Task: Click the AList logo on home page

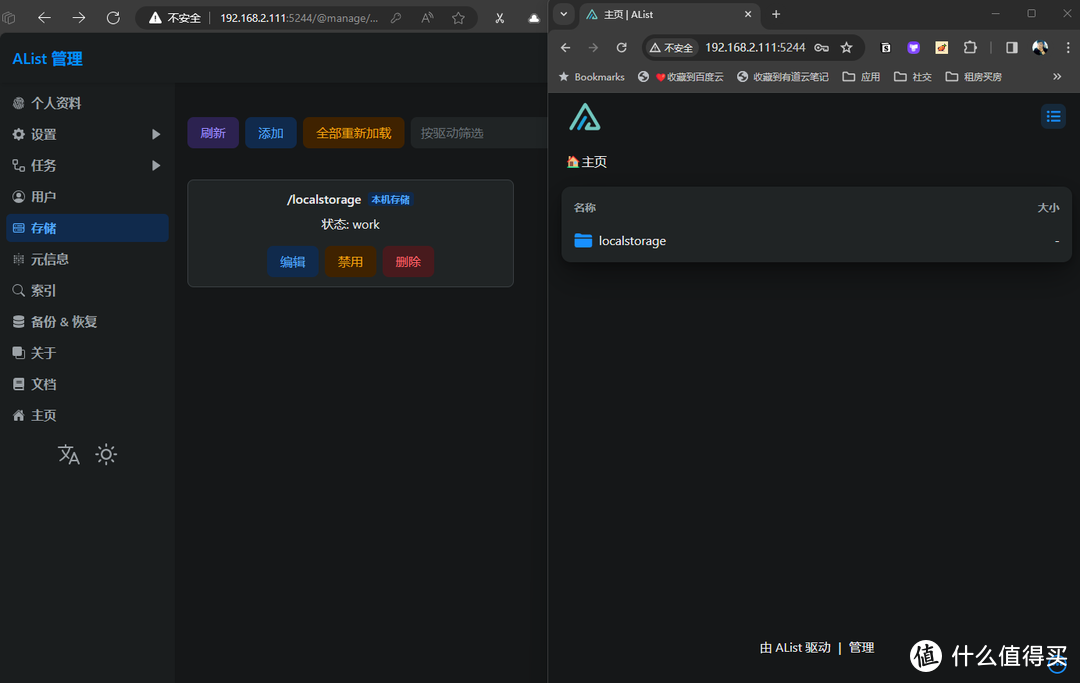Action: click(585, 117)
